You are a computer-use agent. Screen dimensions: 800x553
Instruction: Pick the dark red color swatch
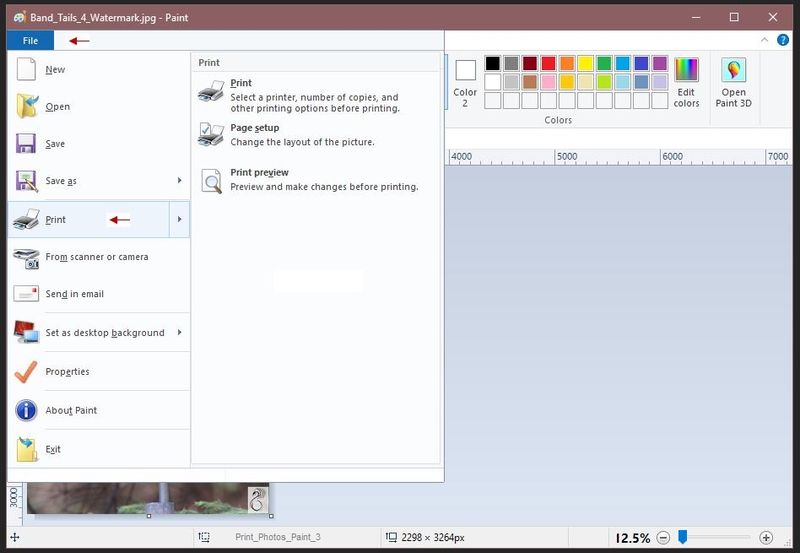[530, 63]
